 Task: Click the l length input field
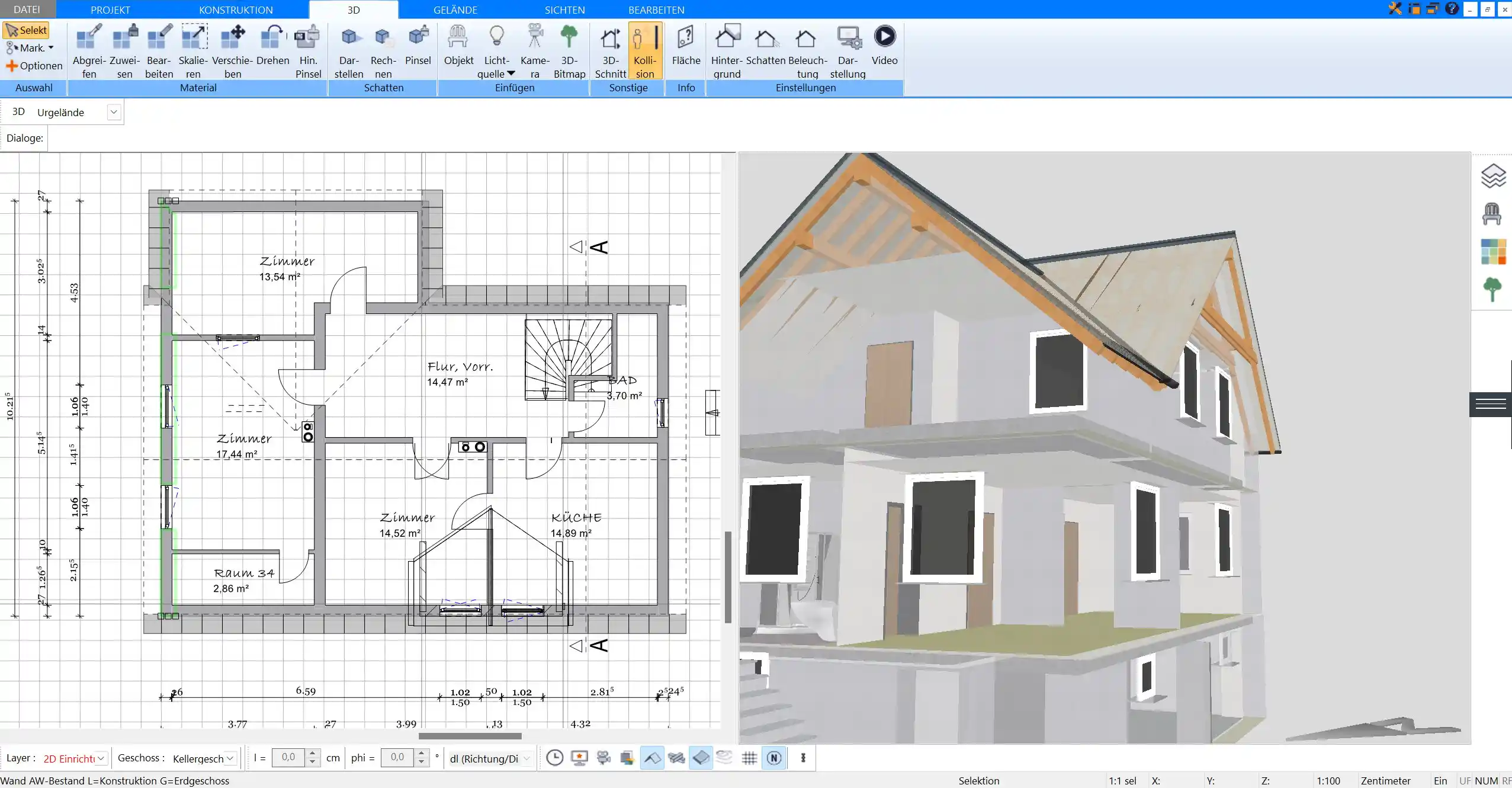pos(288,758)
